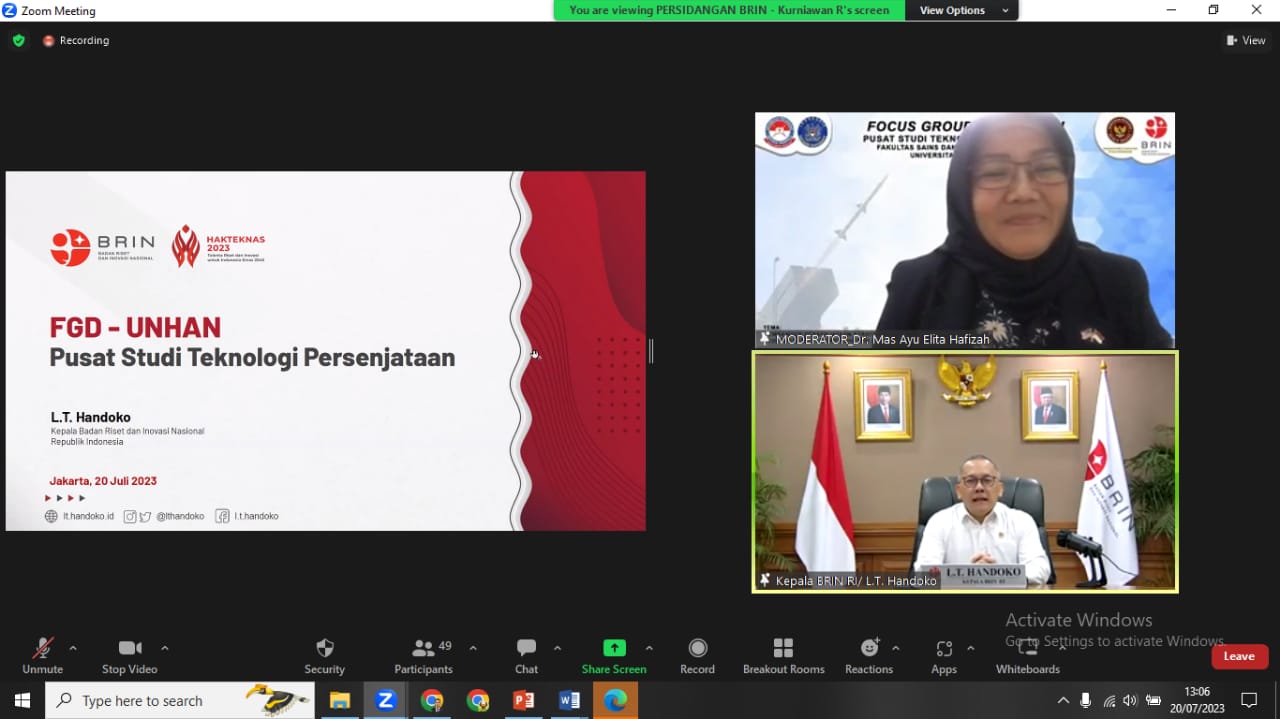The height and width of the screenshot is (719, 1280).
Task: Open Whiteboards
Action: coord(1027,656)
